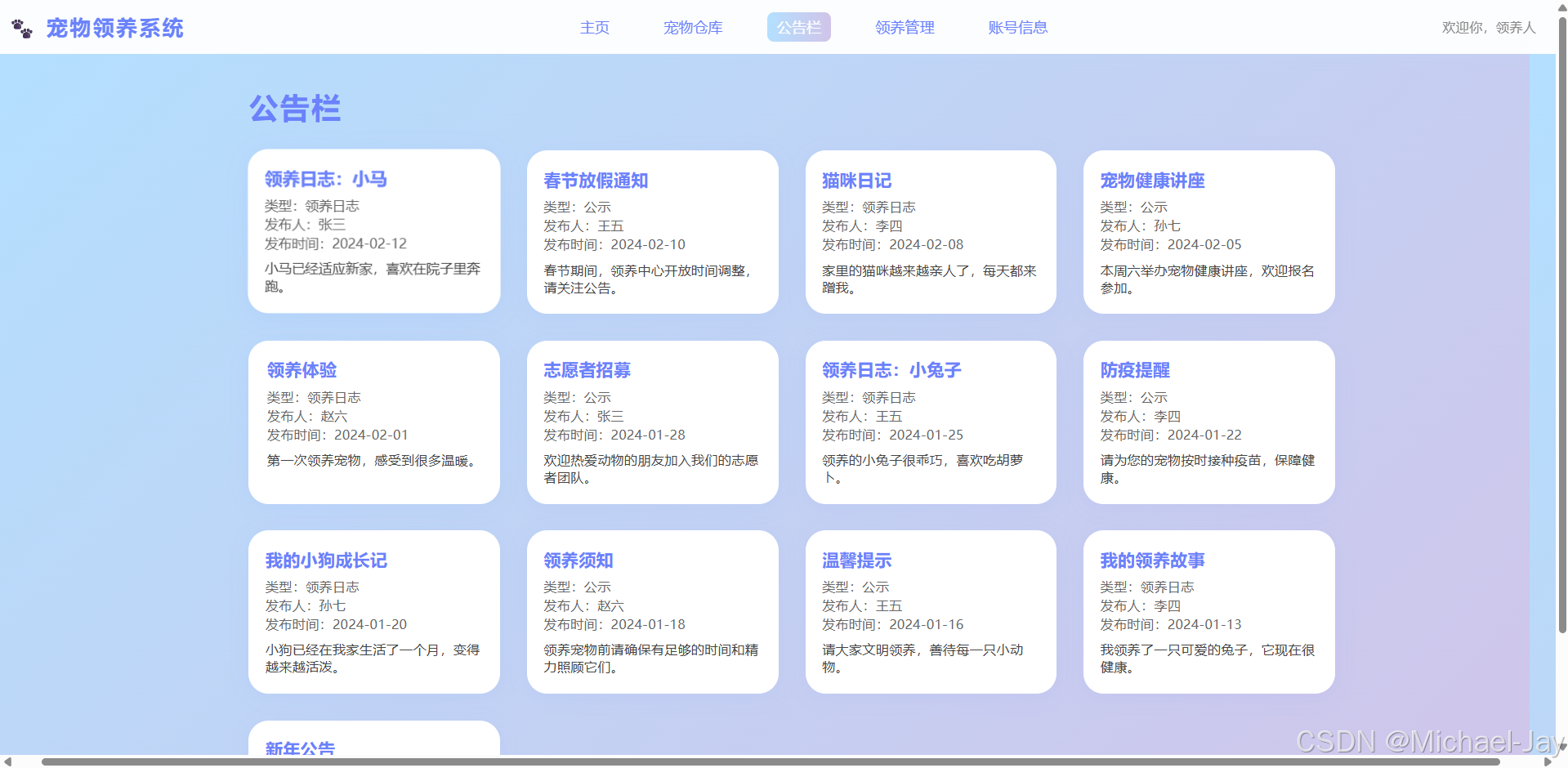The height and width of the screenshot is (768, 1568).
Task: Click the date 2024-01-20 text
Action: (369, 624)
